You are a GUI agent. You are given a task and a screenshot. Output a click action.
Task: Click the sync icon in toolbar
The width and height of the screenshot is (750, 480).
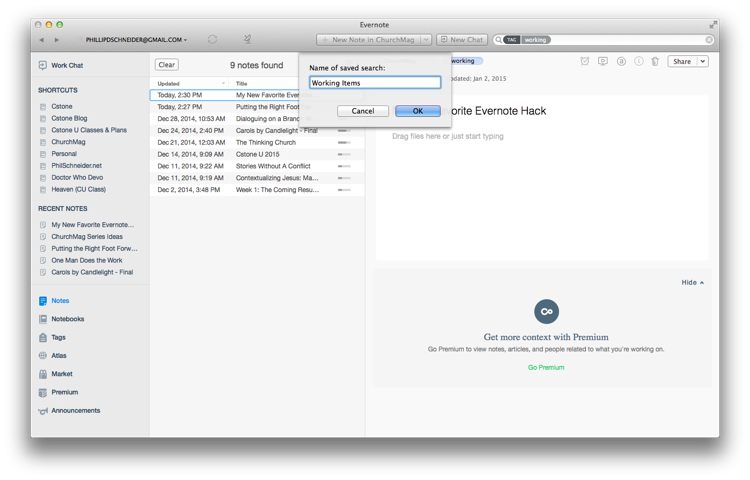point(212,39)
